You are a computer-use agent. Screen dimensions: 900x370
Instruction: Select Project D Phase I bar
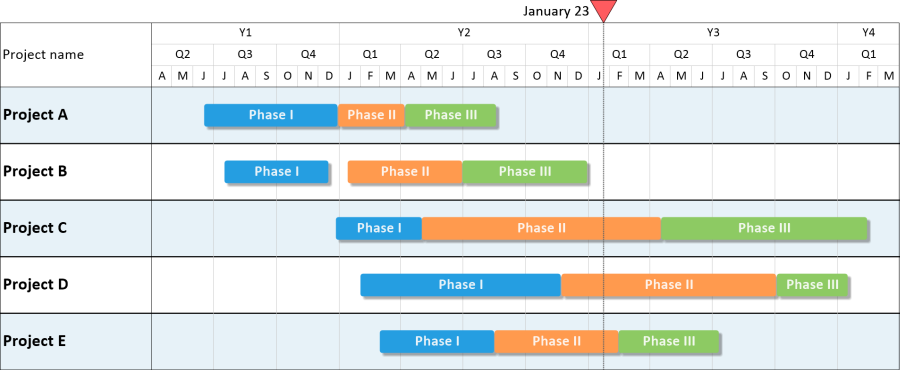pyautogui.click(x=460, y=285)
